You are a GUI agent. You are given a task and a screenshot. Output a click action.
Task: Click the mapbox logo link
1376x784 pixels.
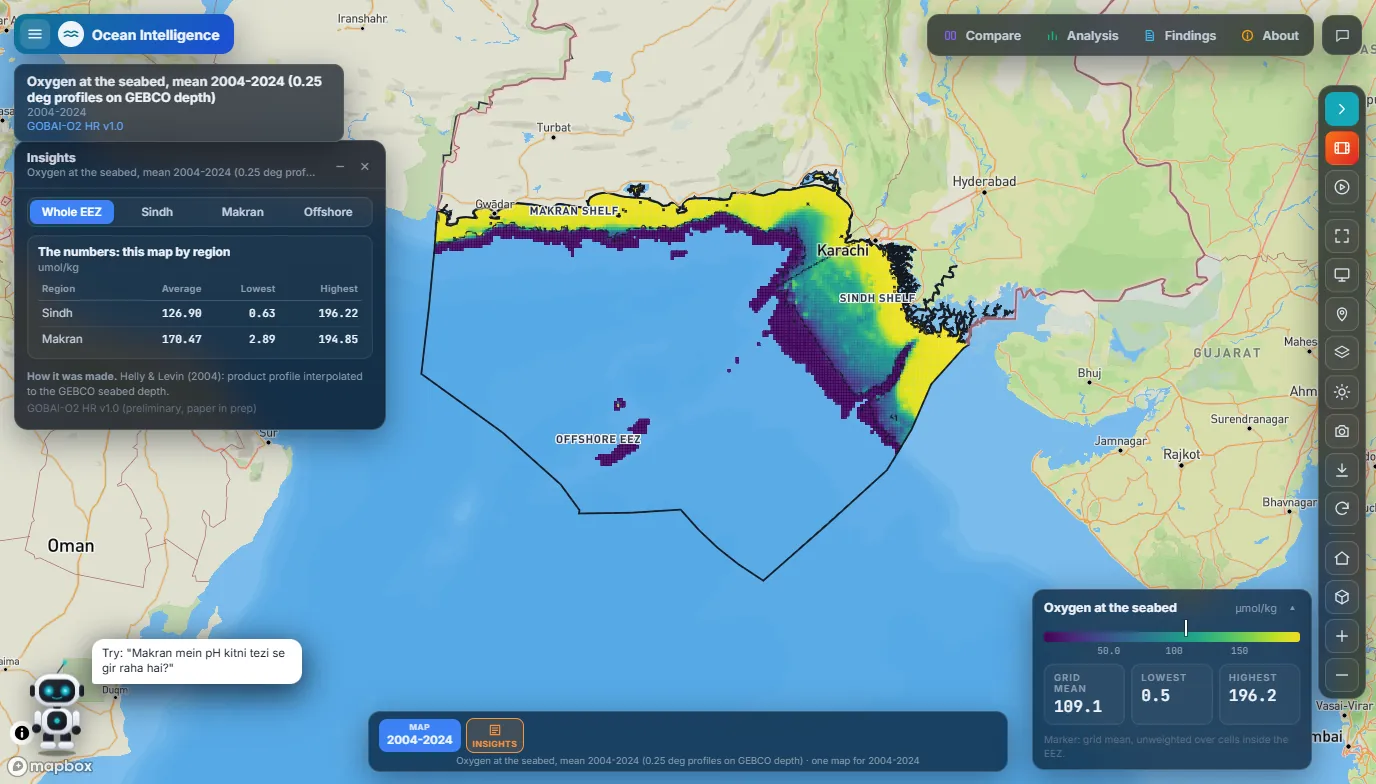tap(51, 766)
